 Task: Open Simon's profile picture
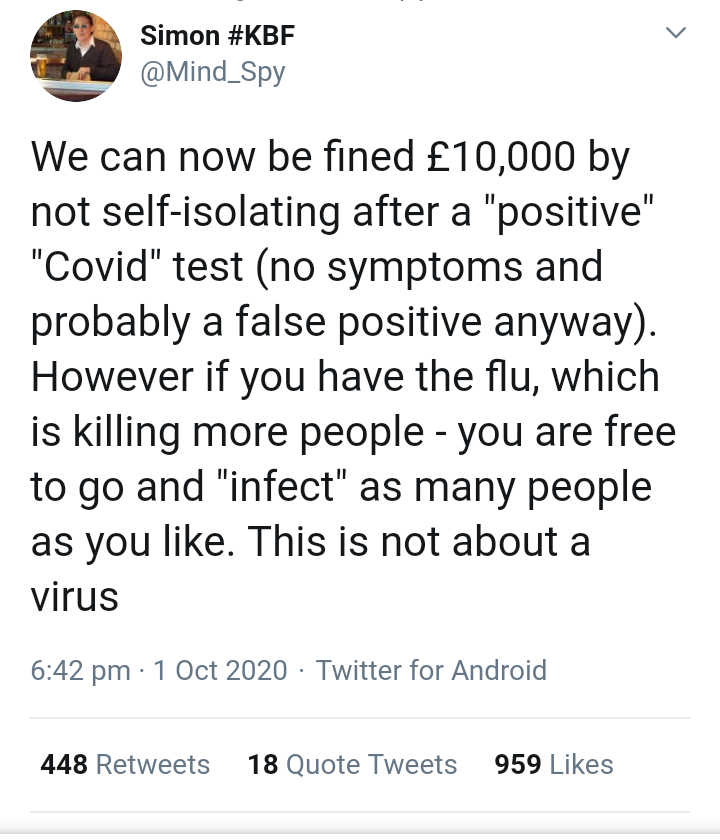(76, 60)
